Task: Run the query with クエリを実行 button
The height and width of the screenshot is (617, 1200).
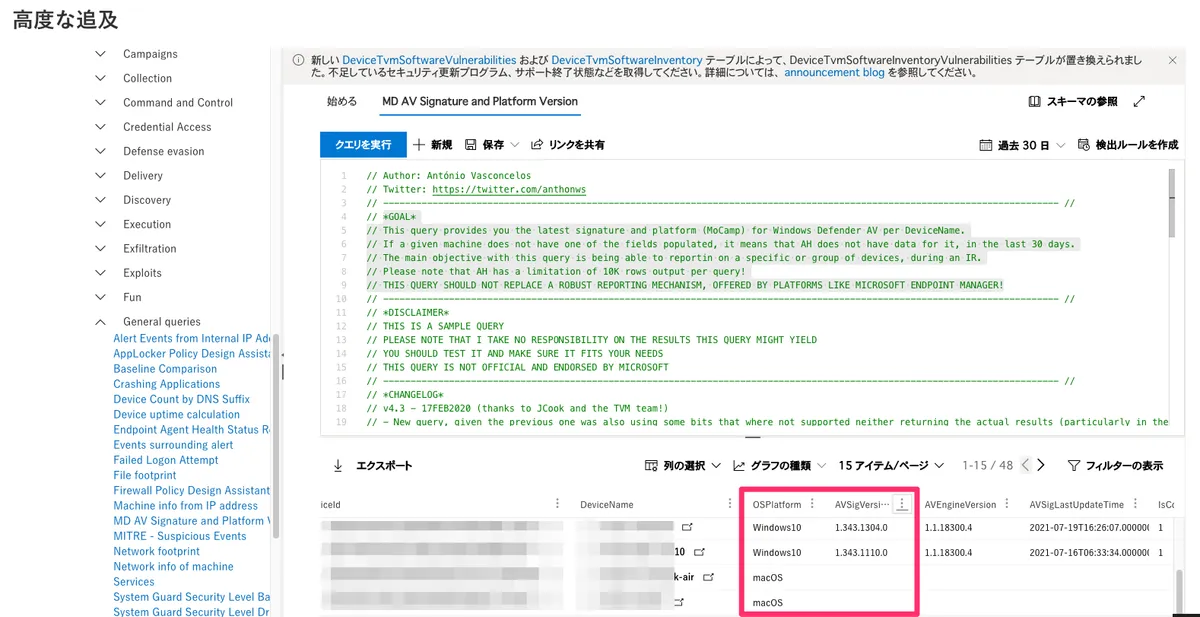Action: pos(362,145)
